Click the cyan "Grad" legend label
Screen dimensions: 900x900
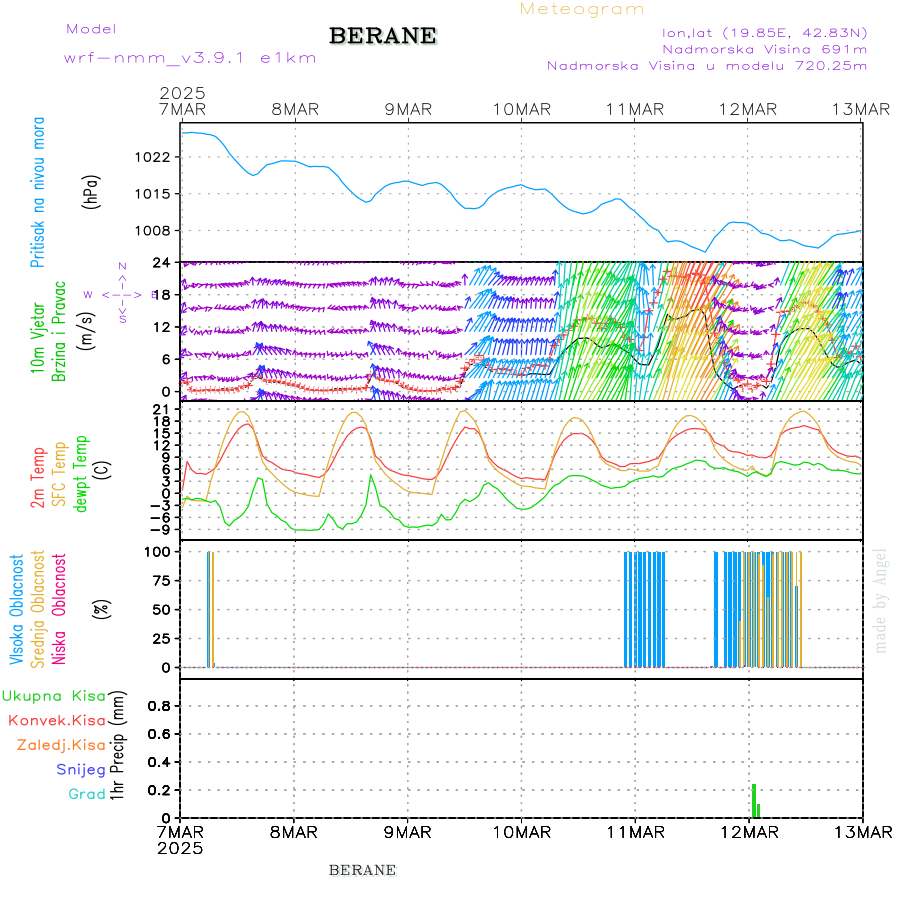click(x=87, y=794)
